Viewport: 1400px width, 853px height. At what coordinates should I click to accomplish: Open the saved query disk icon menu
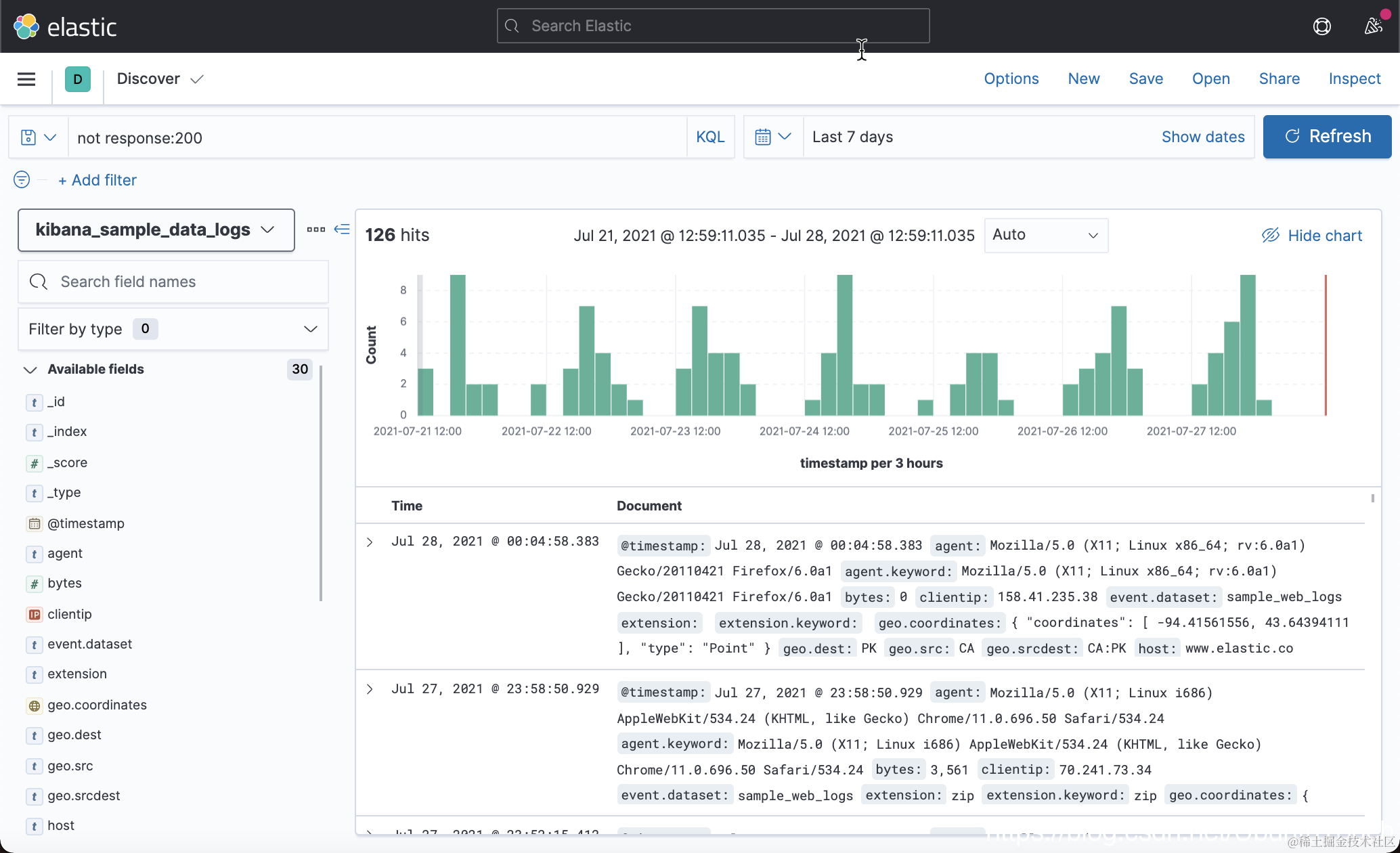[x=38, y=137]
